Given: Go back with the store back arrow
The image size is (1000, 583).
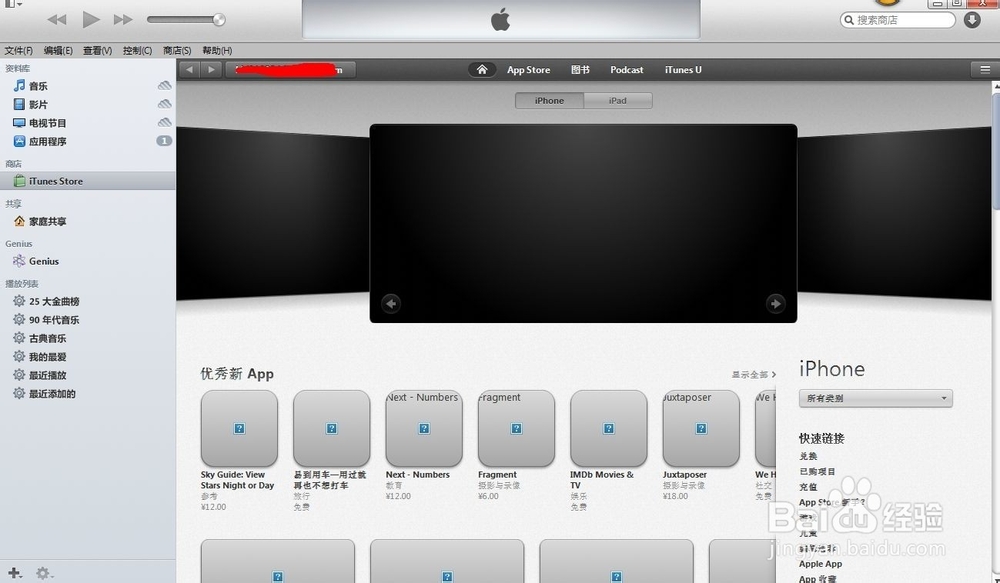Looking at the screenshot, I should coord(189,70).
